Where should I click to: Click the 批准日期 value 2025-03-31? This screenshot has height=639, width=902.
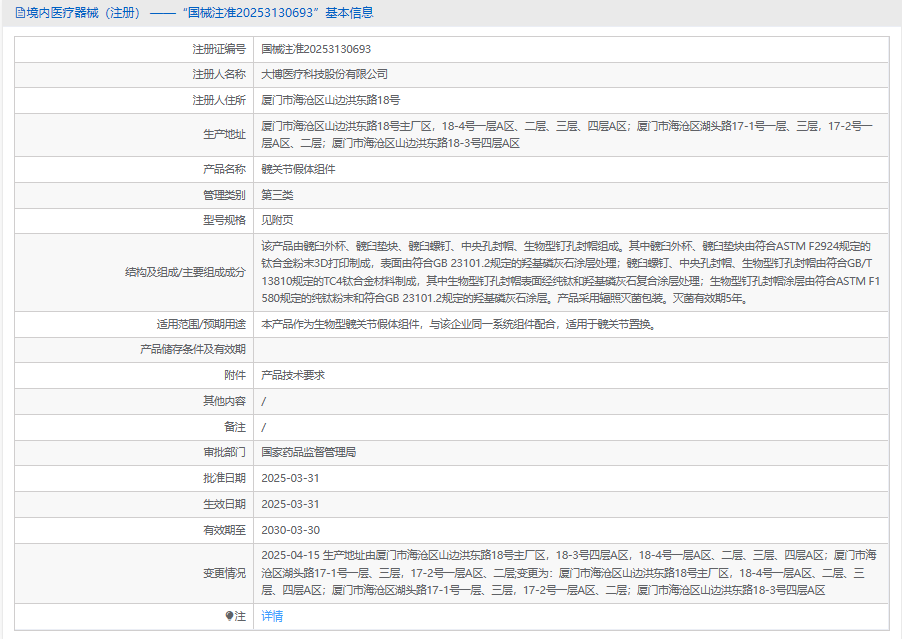(290, 478)
